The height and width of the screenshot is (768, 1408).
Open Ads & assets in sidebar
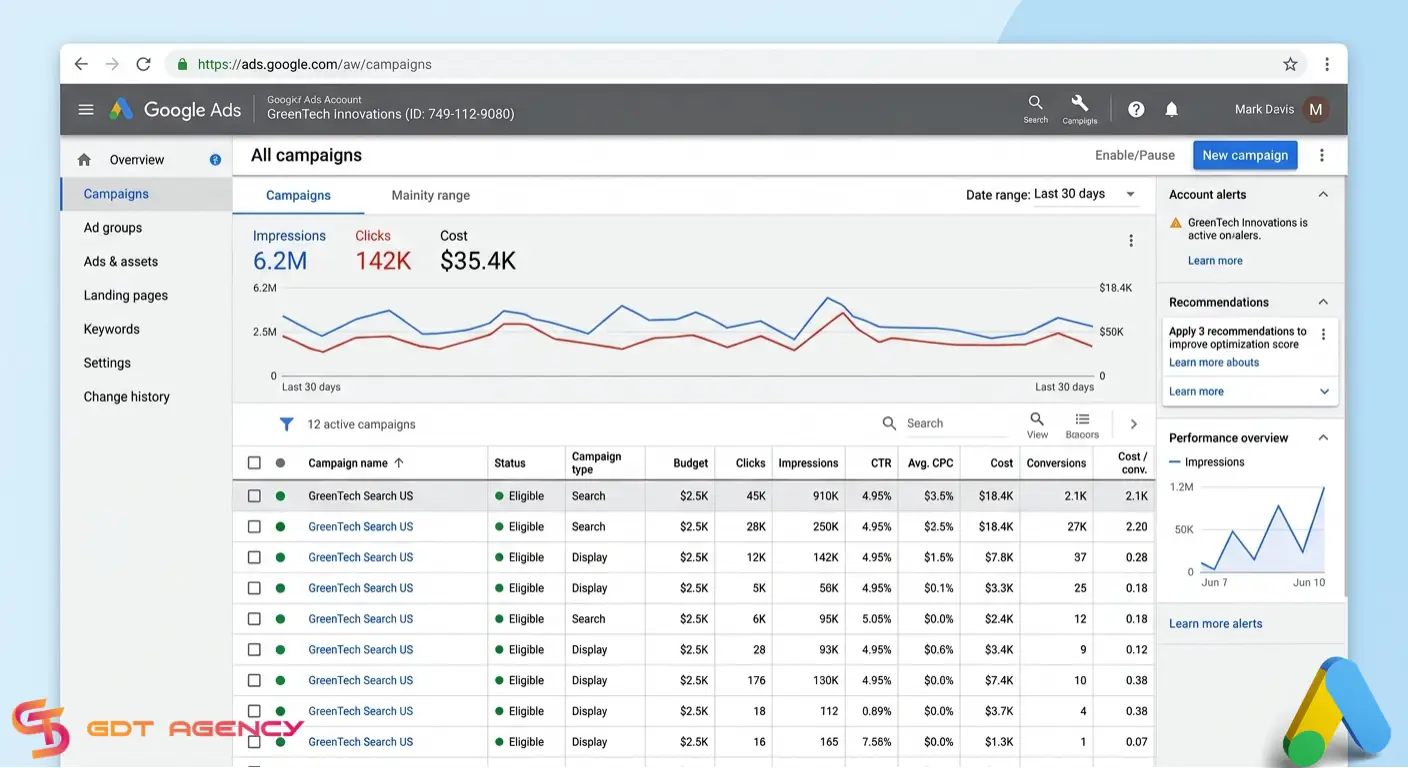tap(121, 262)
